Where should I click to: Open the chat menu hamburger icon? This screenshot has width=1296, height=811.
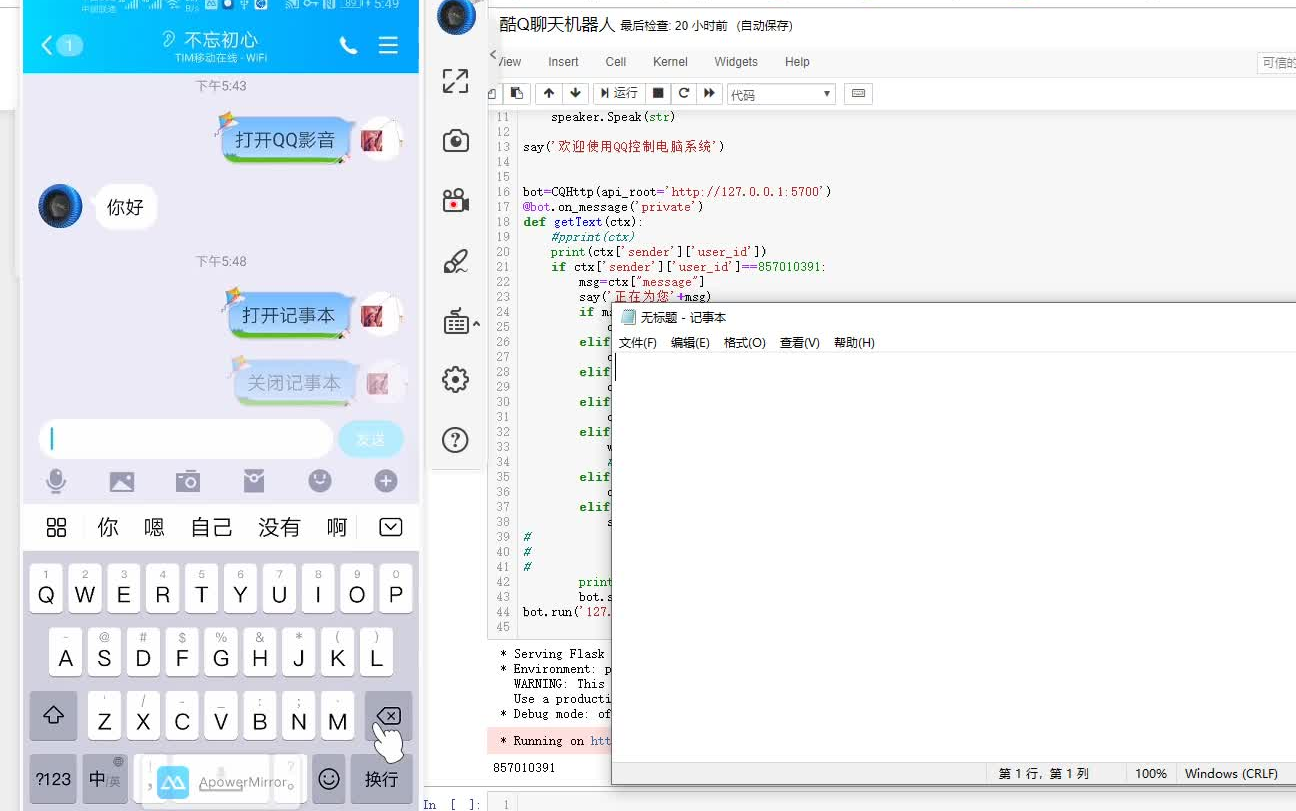388,45
